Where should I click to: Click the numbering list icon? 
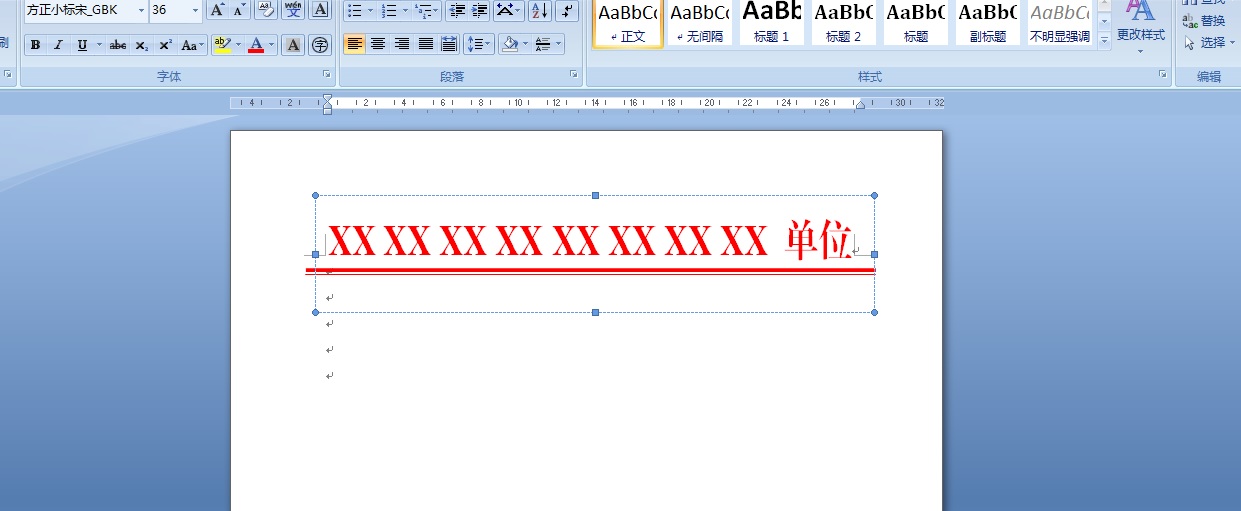389,10
